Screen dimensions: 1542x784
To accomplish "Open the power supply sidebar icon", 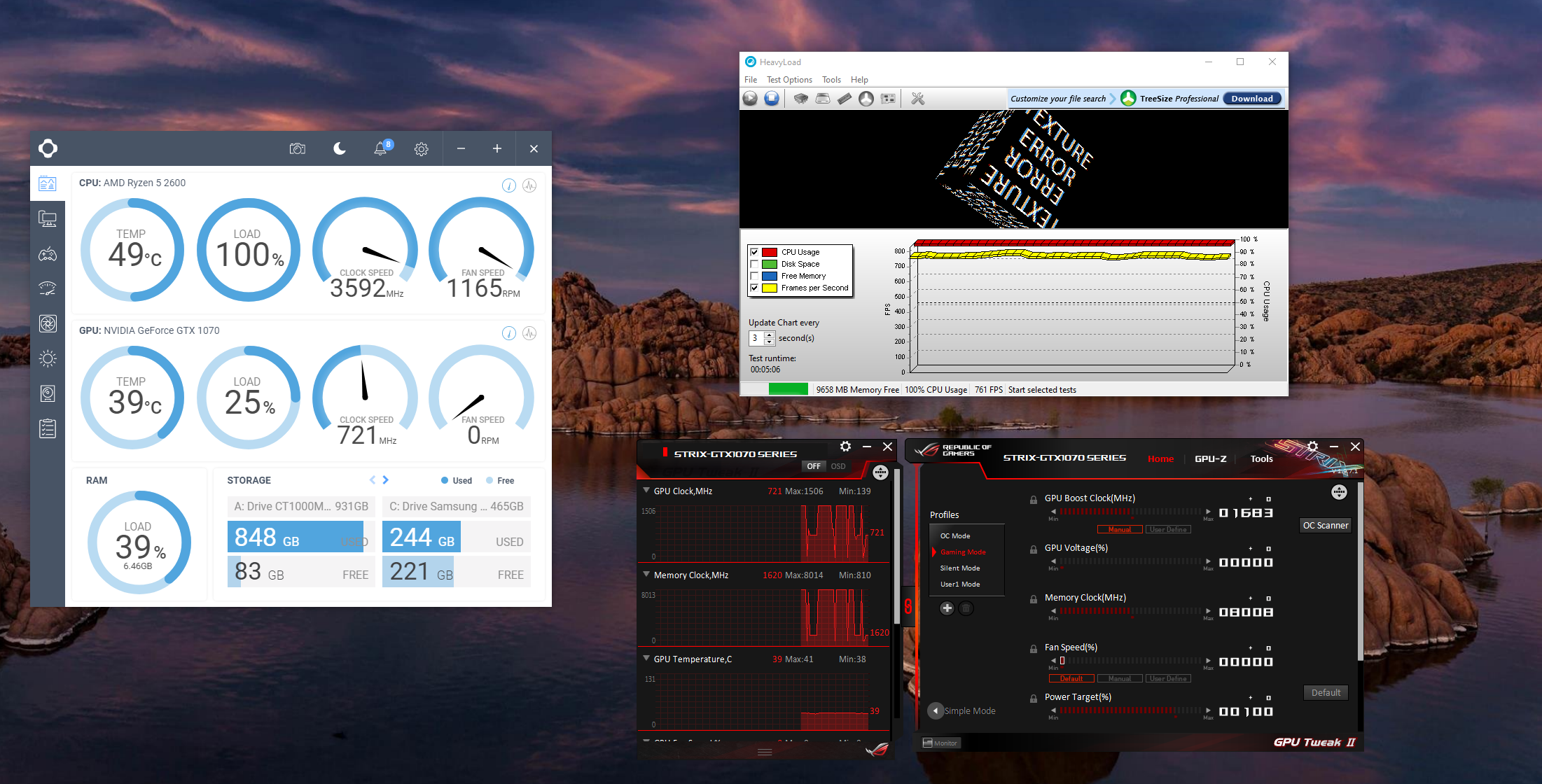I will click(x=48, y=393).
